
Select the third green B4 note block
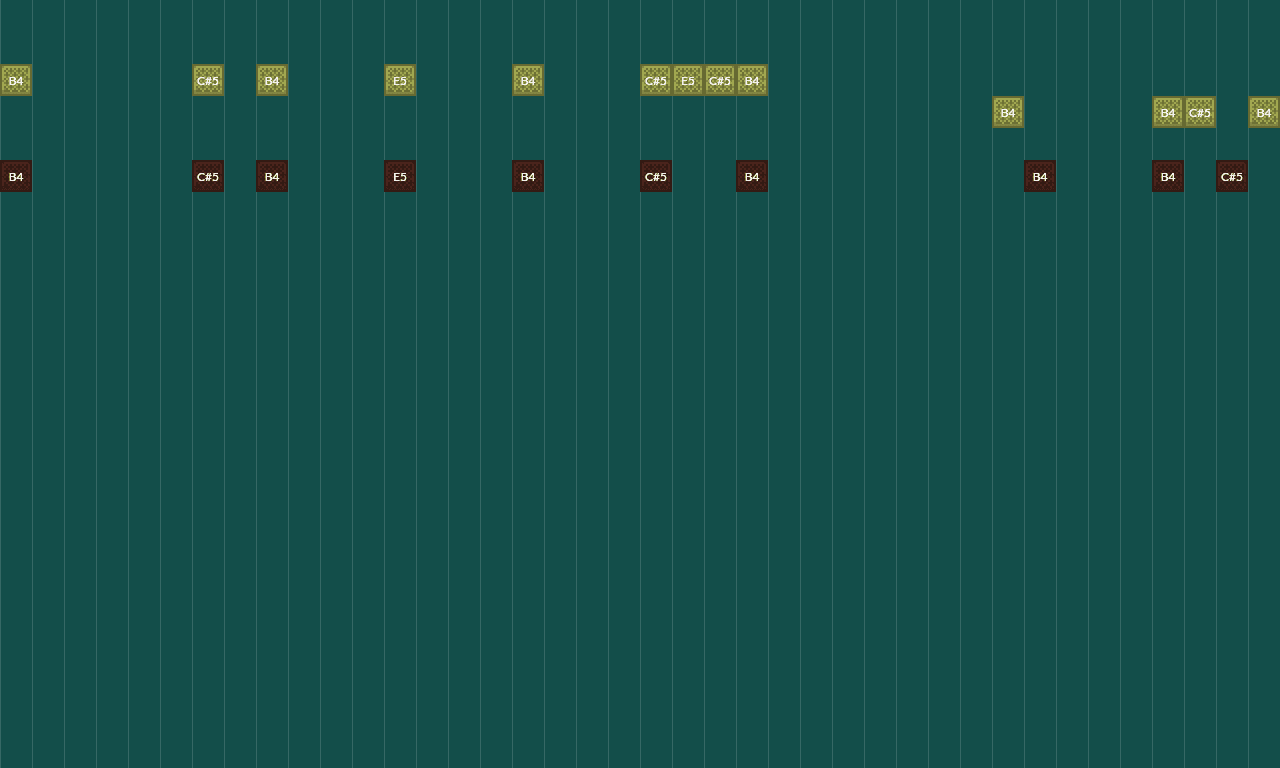[x=527, y=80]
